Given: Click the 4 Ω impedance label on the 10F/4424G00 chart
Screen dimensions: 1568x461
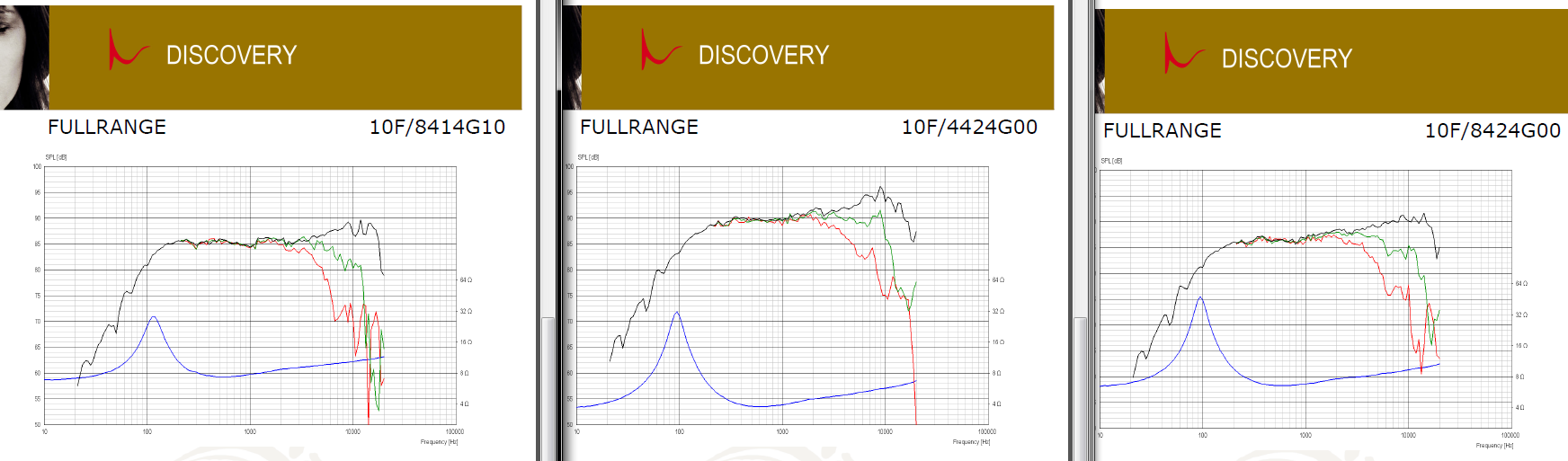Looking at the screenshot, I should (997, 404).
